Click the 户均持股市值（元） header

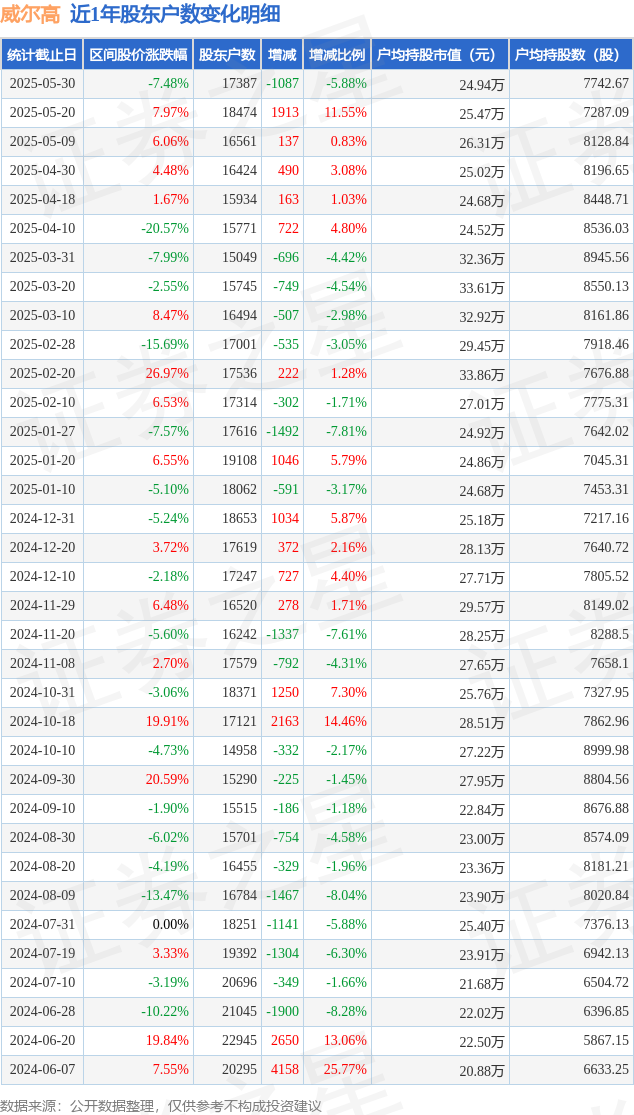pos(440,55)
